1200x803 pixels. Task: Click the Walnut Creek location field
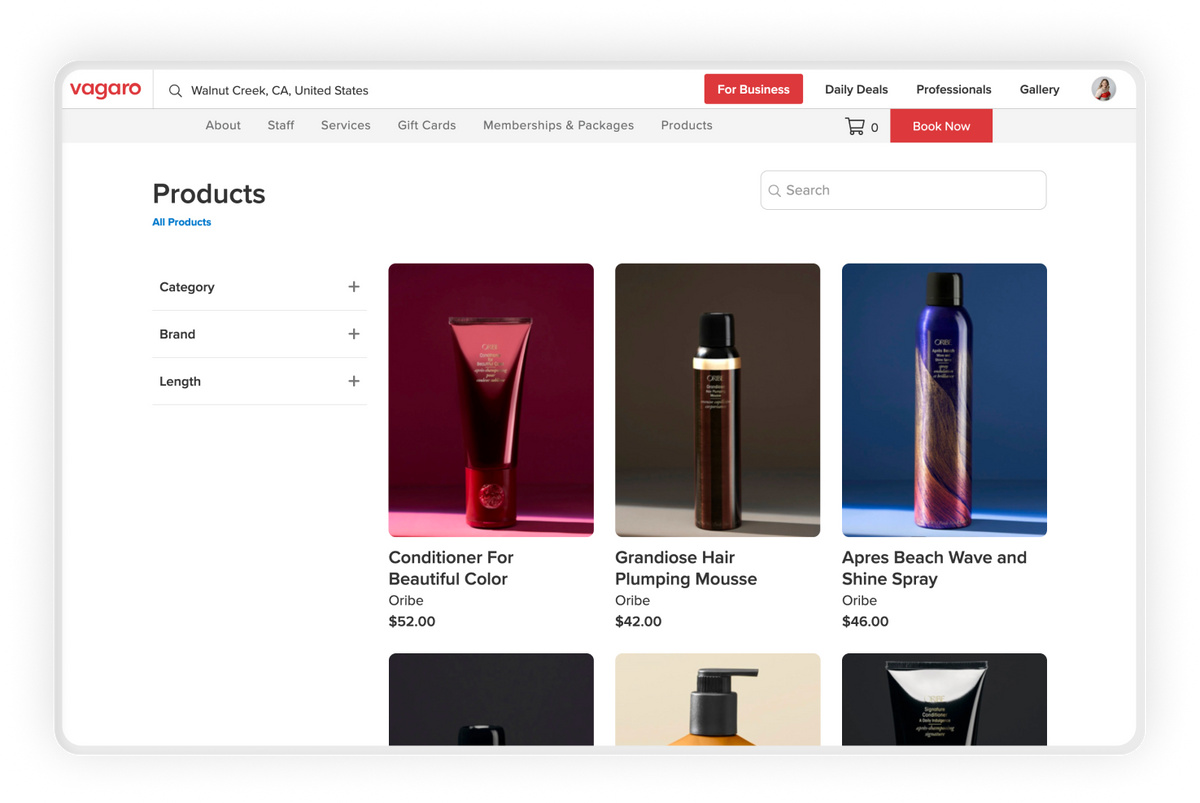pyautogui.click(x=280, y=90)
